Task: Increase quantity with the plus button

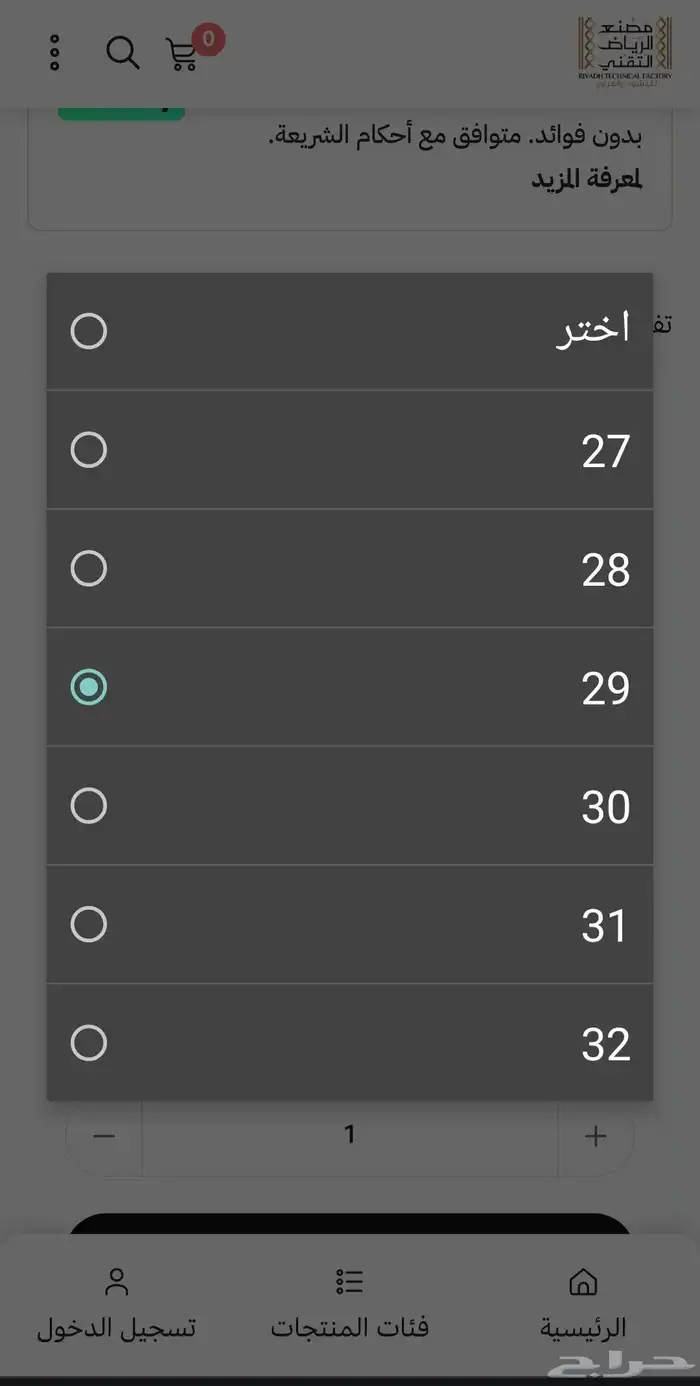Action: click(596, 1136)
